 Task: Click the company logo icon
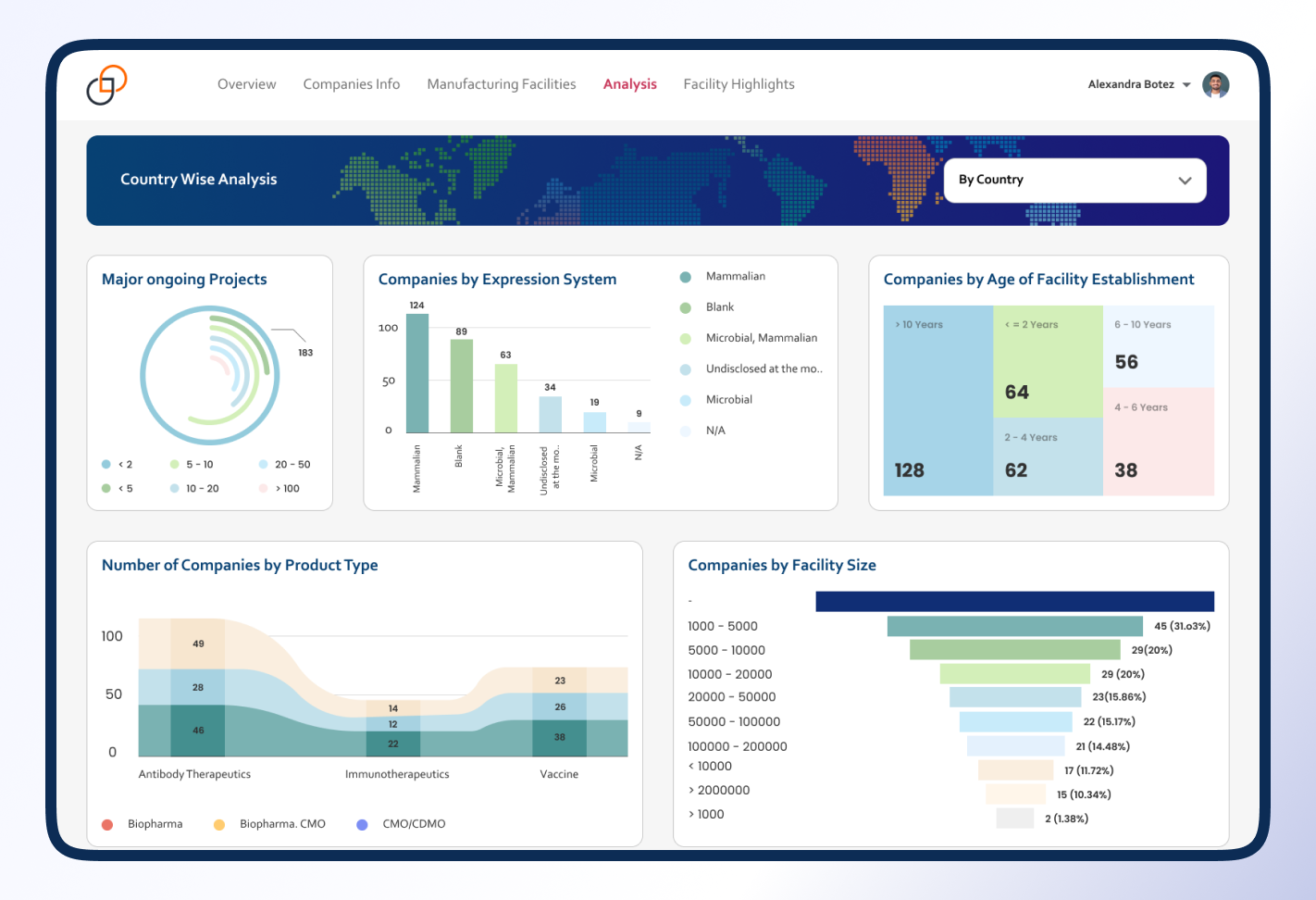tap(106, 85)
